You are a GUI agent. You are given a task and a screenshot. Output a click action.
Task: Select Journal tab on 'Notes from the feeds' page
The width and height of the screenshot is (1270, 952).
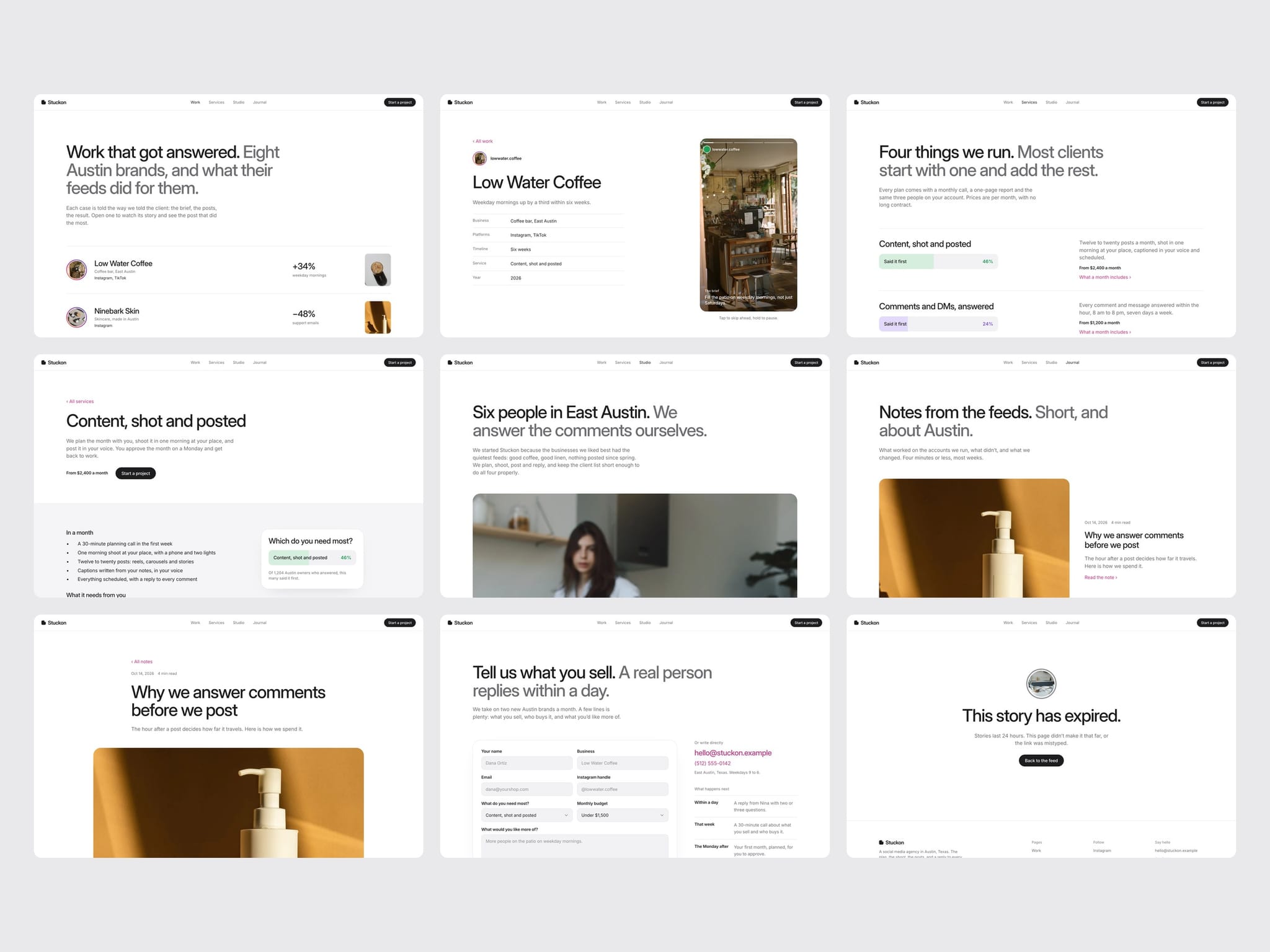tap(1072, 363)
